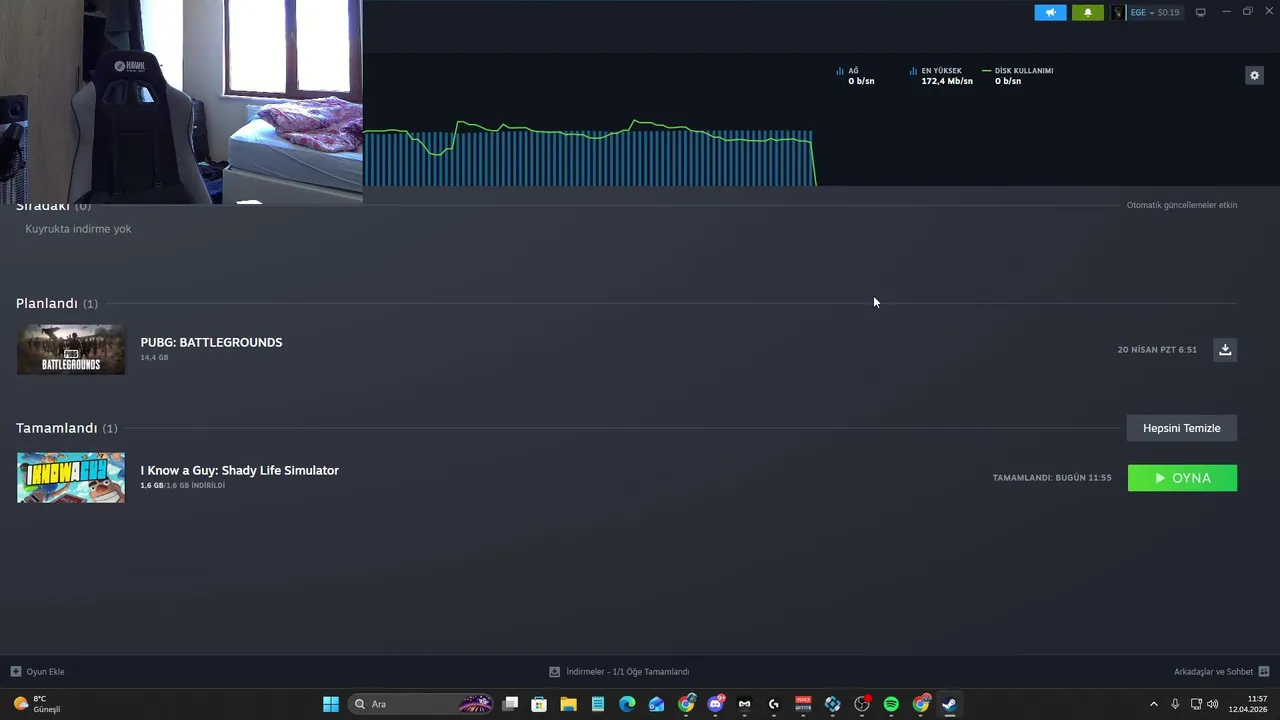Viewport: 1280px width, 720px height.
Task: Open download settings gear icon
Action: click(x=1254, y=75)
